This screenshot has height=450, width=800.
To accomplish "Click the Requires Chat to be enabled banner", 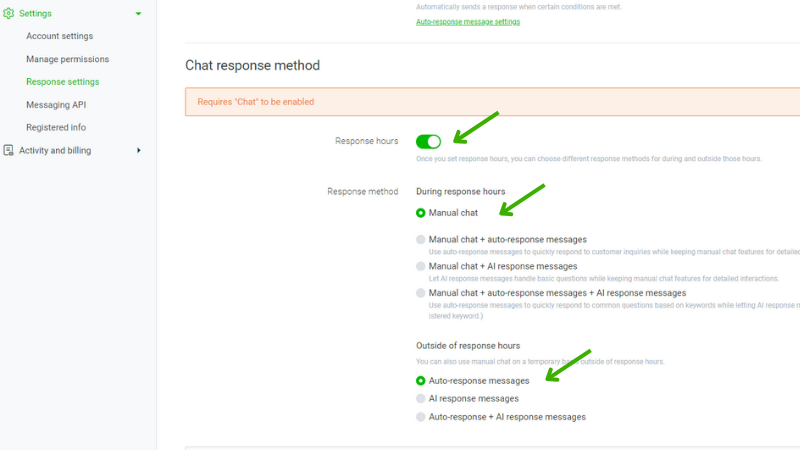I will (x=492, y=102).
